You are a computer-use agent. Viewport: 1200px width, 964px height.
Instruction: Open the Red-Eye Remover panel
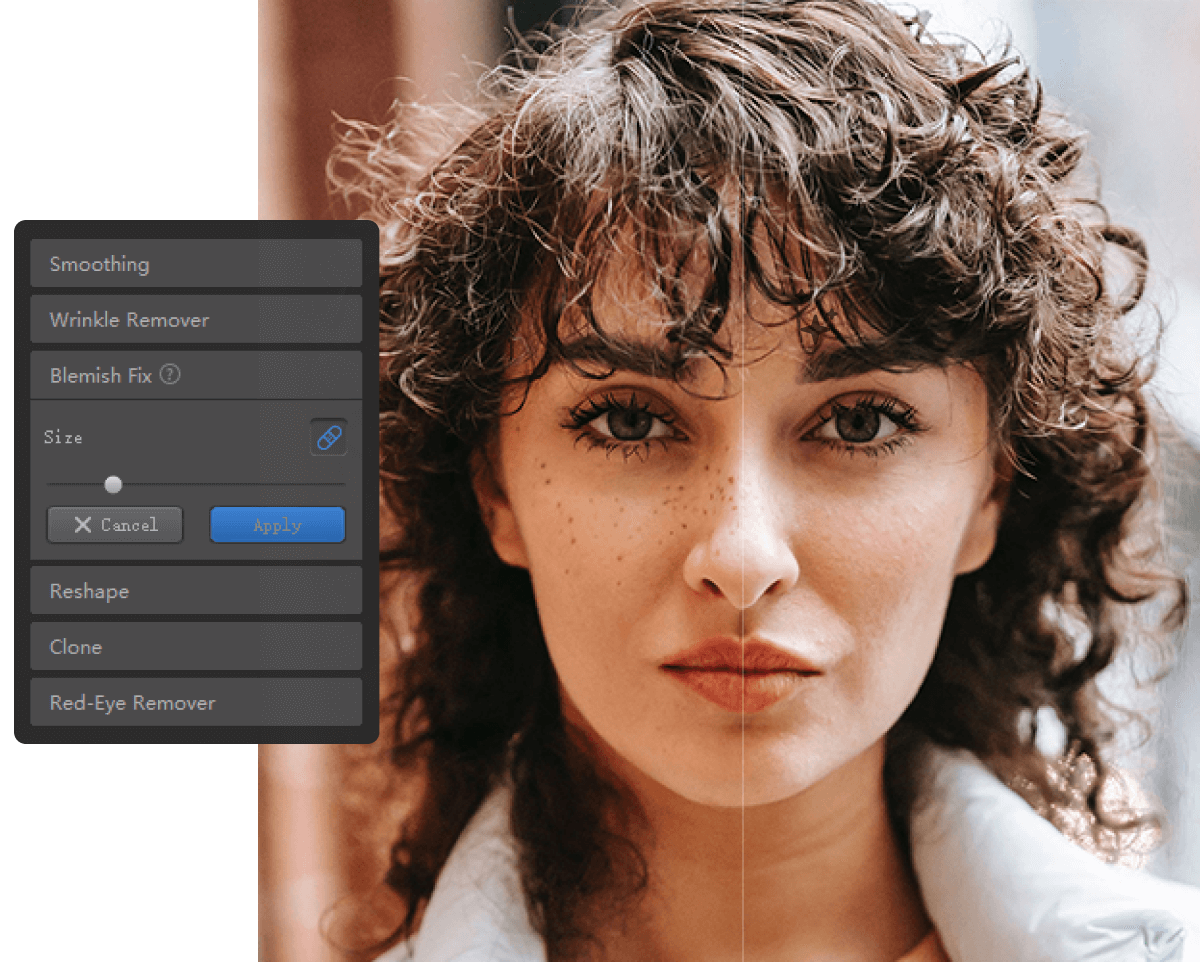point(196,703)
